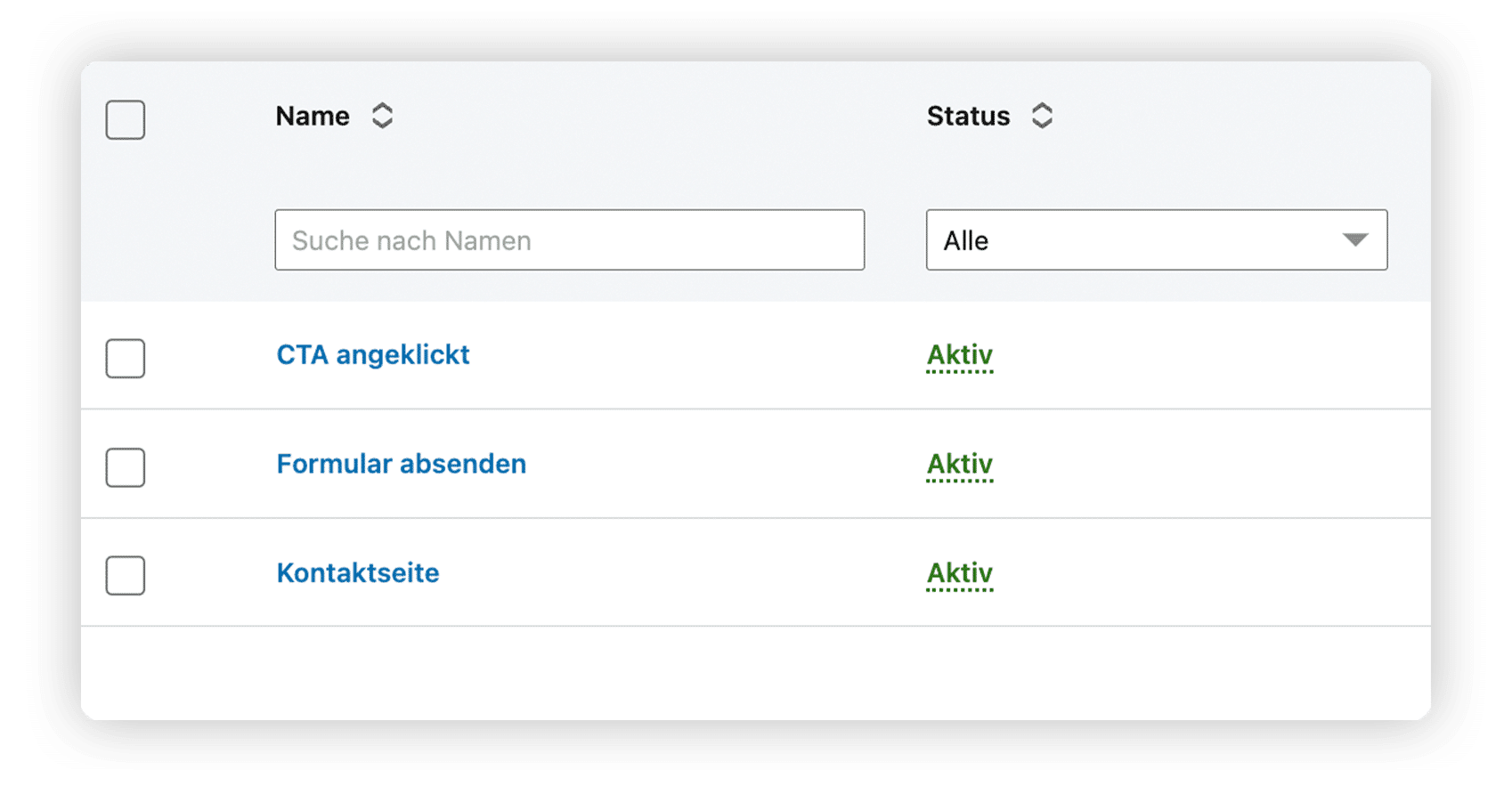Open the Formular absenden link
Image resolution: width=1512 pixels, height=794 pixels.
pos(402,464)
